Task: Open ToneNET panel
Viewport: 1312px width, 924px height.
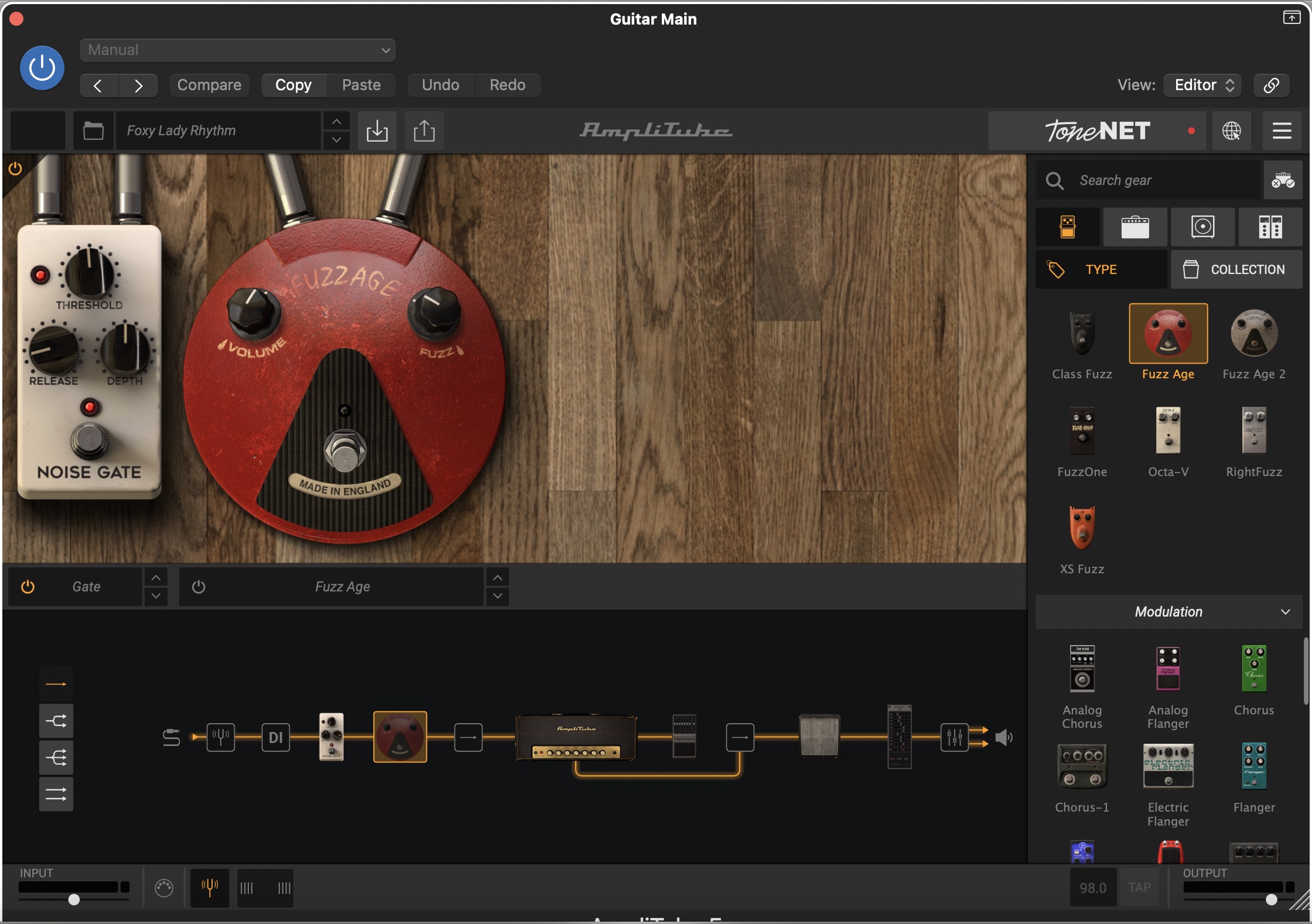Action: [x=1097, y=131]
